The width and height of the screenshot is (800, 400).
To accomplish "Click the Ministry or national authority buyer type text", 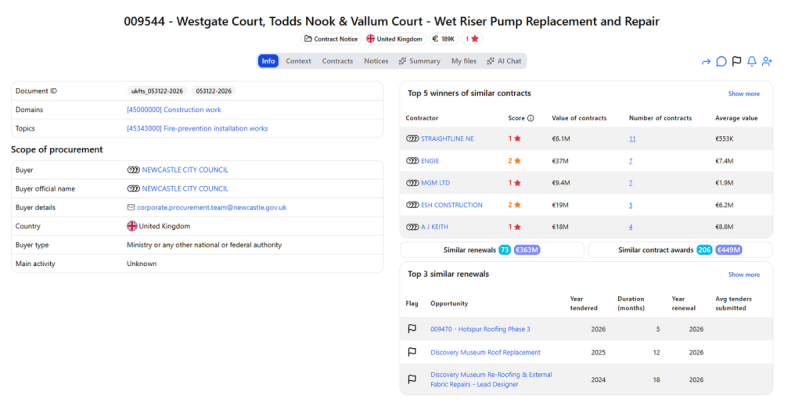I will (204, 245).
